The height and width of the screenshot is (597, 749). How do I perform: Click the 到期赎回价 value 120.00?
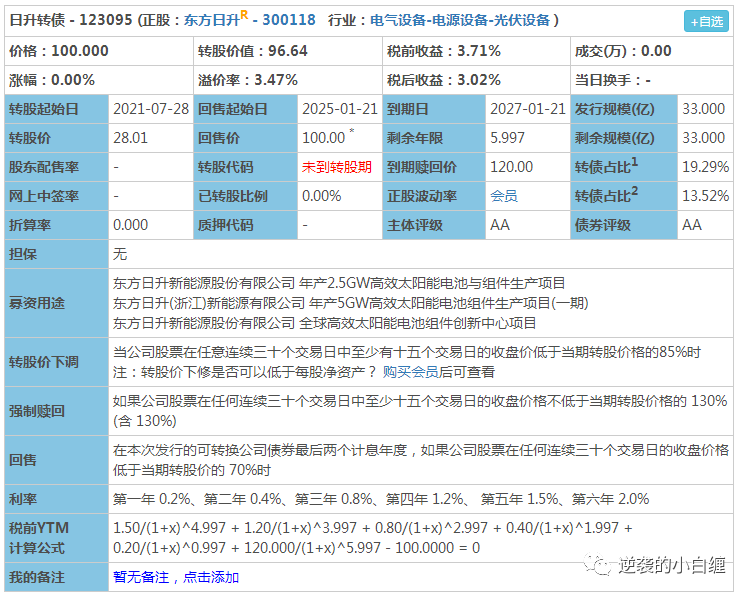[x=511, y=167]
